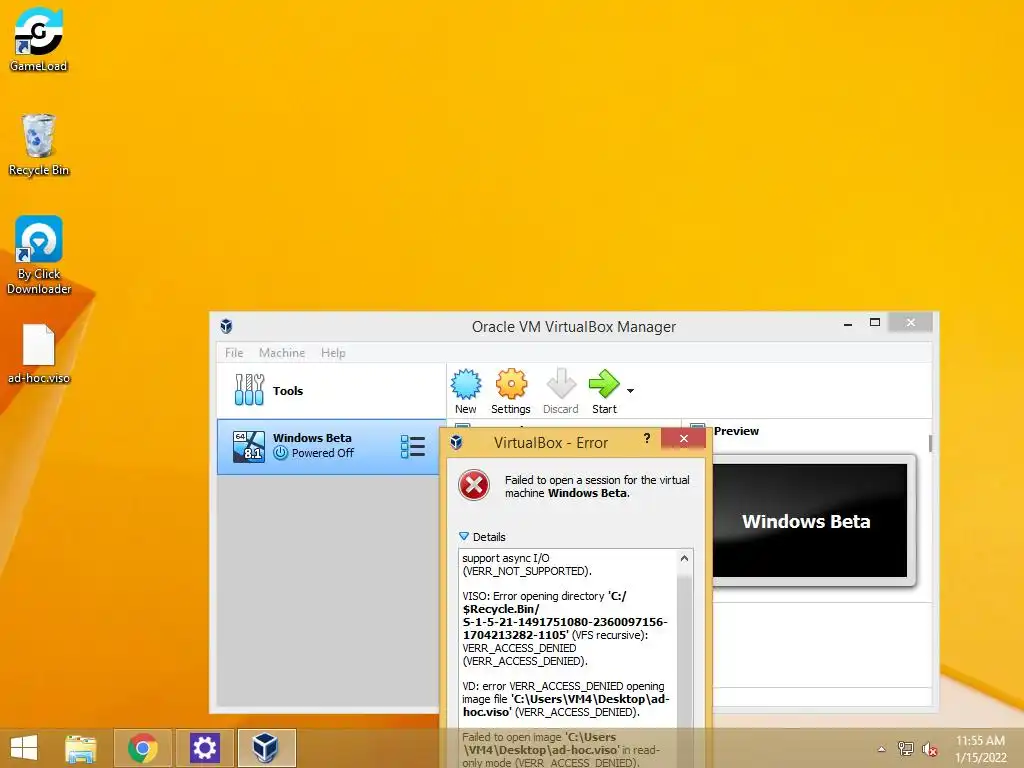Open Google Chrome from the taskbar
Screen dimensions: 1024x768
(x=142, y=748)
